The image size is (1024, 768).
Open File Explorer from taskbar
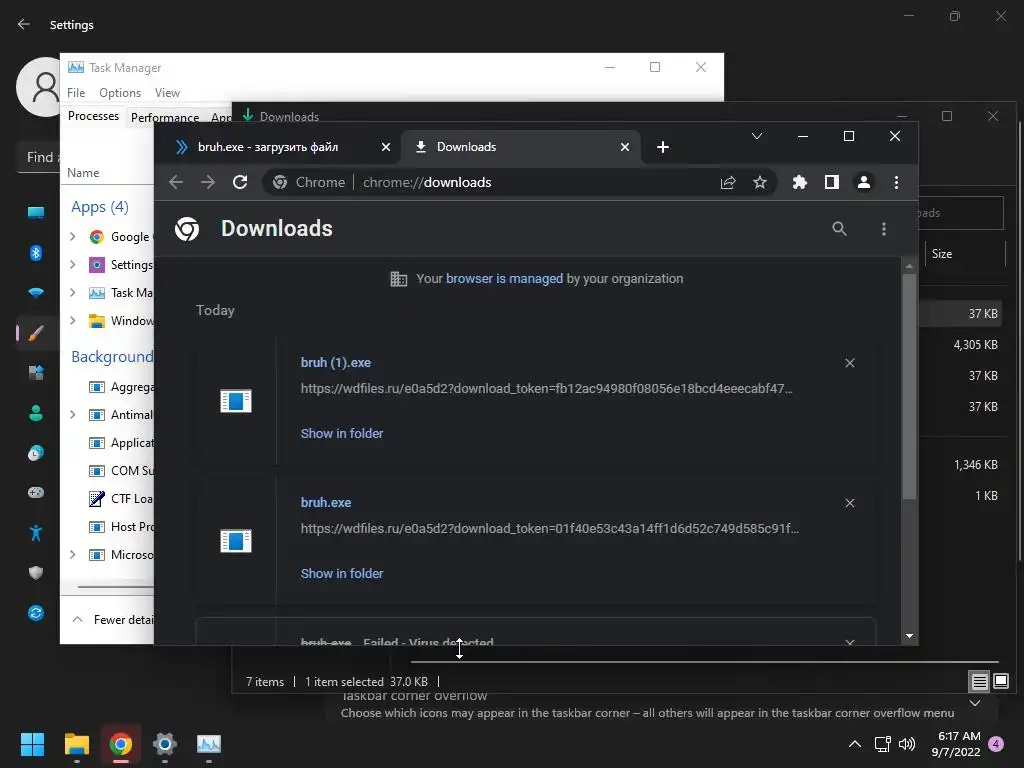tap(76, 744)
